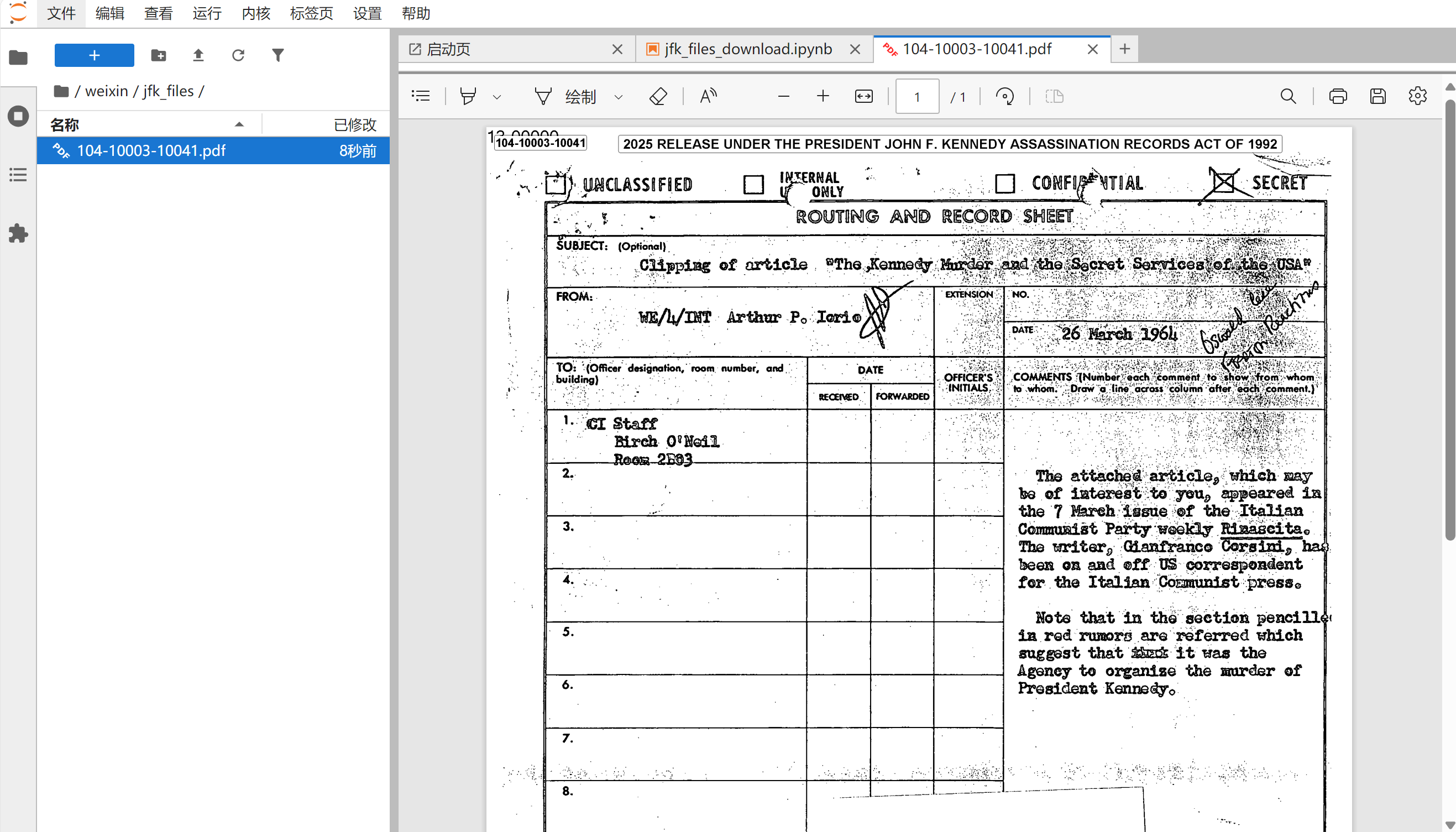This screenshot has height=832, width=1456.
Task: Click the blue new launcher plus button
Action: [x=95, y=55]
